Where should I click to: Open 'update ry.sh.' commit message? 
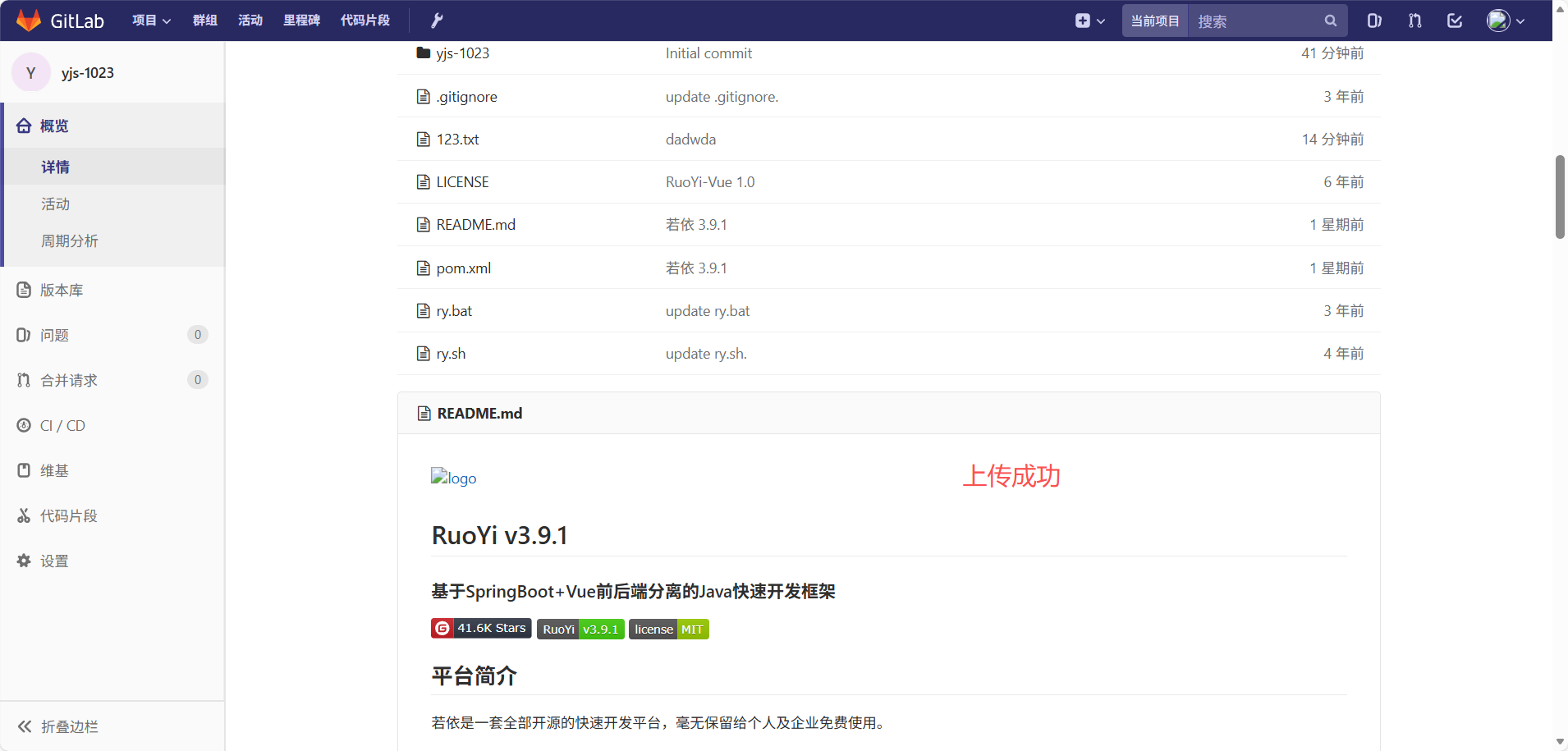click(x=706, y=354)
